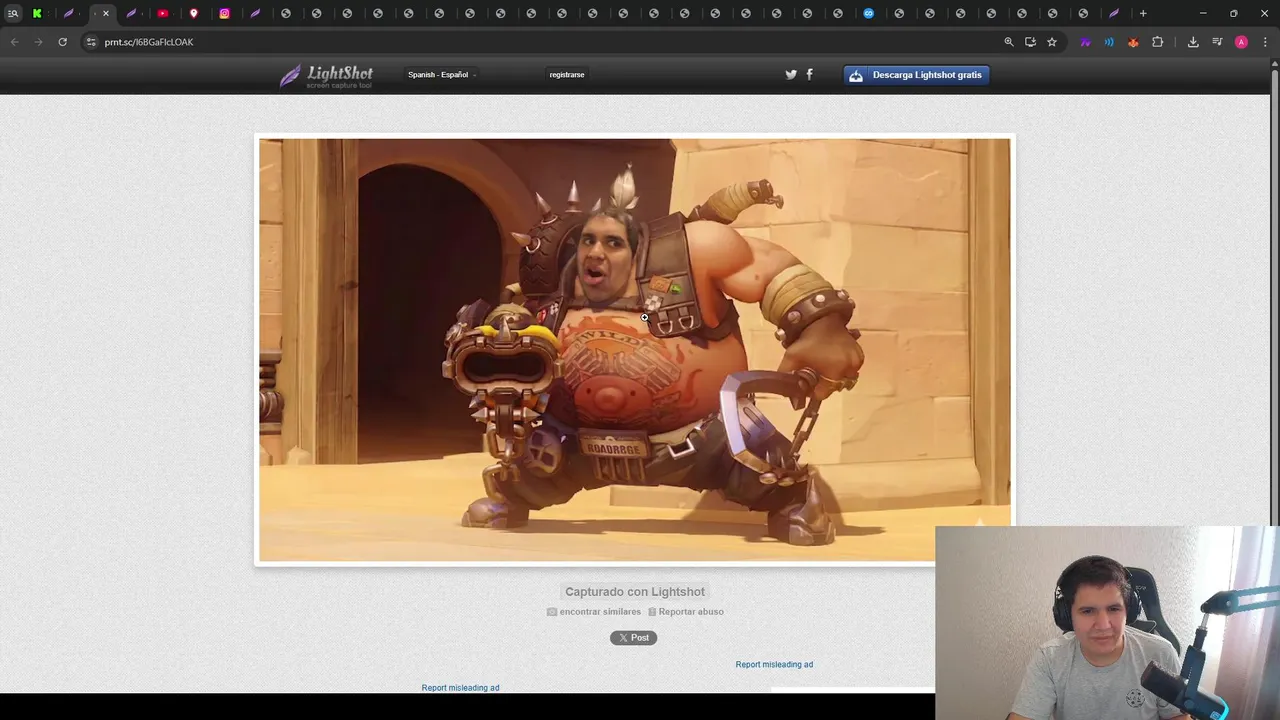Screen dimensions: 1280x720
Task: Switch to the Google Maps pin tab
Action: [x=193, y=13]
